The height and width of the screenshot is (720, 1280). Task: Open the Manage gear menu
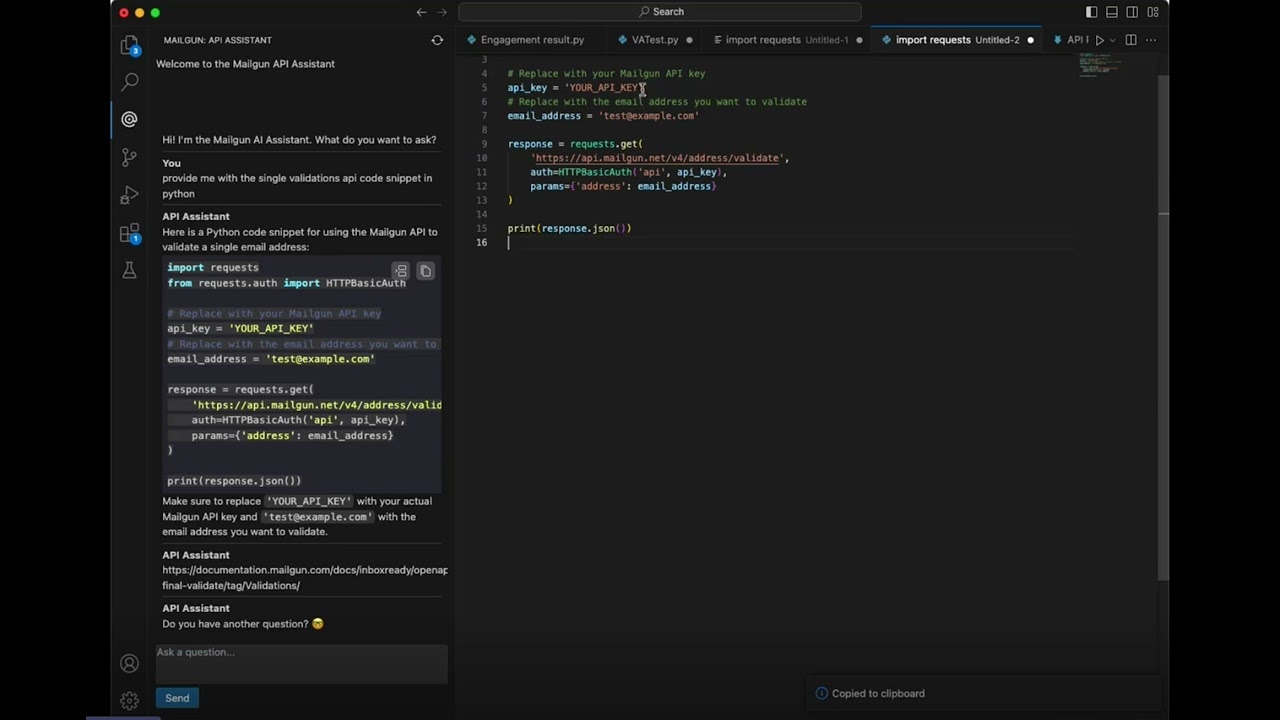pos(129,701)
